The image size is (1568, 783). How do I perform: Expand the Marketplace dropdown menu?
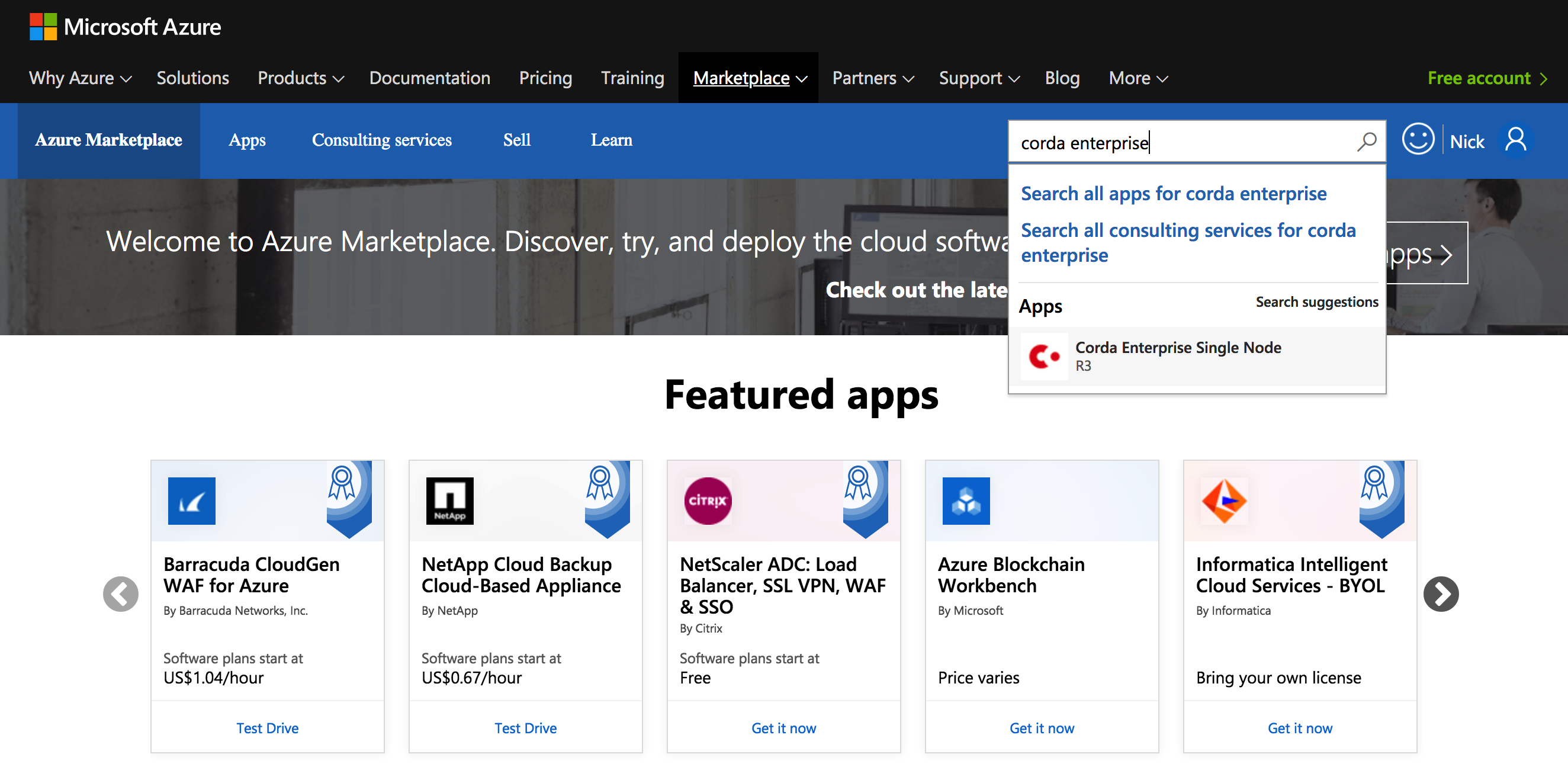click(750, 78)
